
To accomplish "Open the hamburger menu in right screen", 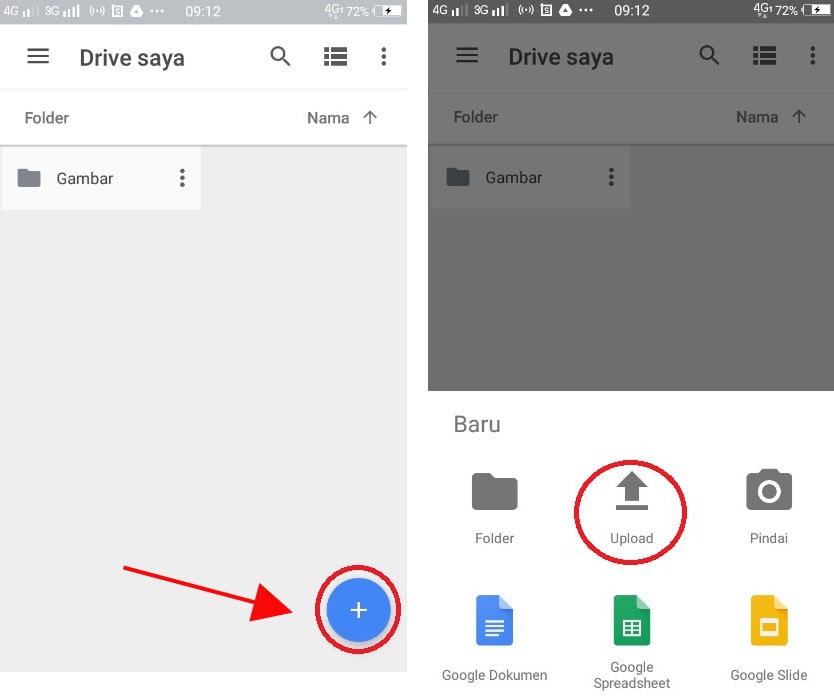I will tap(467, 55).
